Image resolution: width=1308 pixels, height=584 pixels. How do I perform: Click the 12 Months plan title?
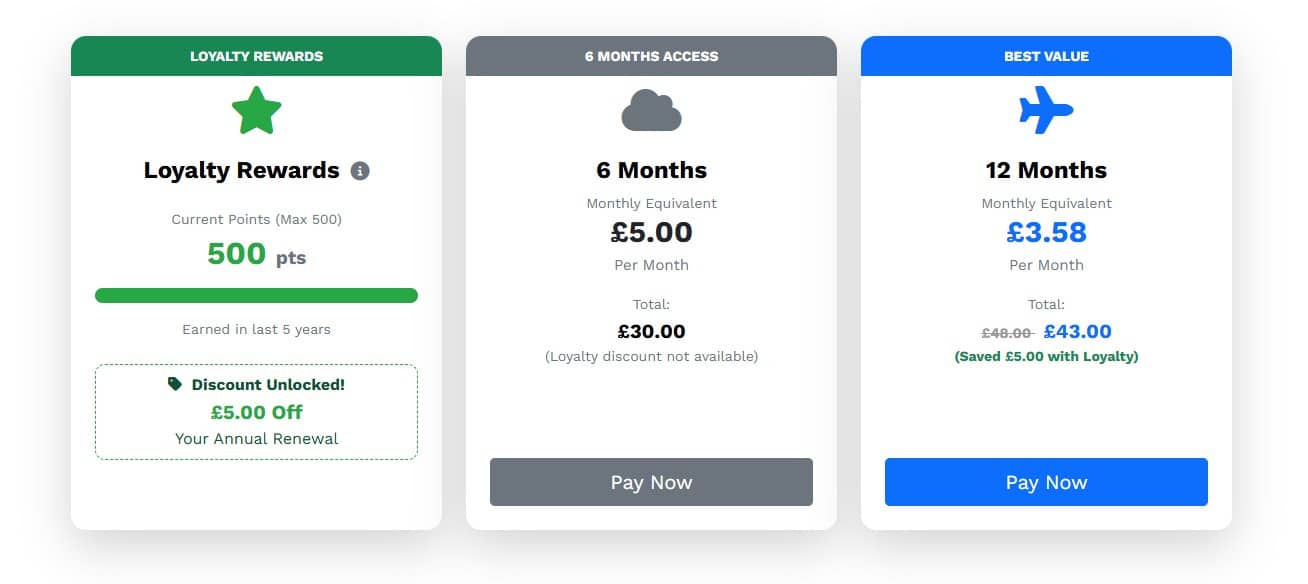(1046, 170)
